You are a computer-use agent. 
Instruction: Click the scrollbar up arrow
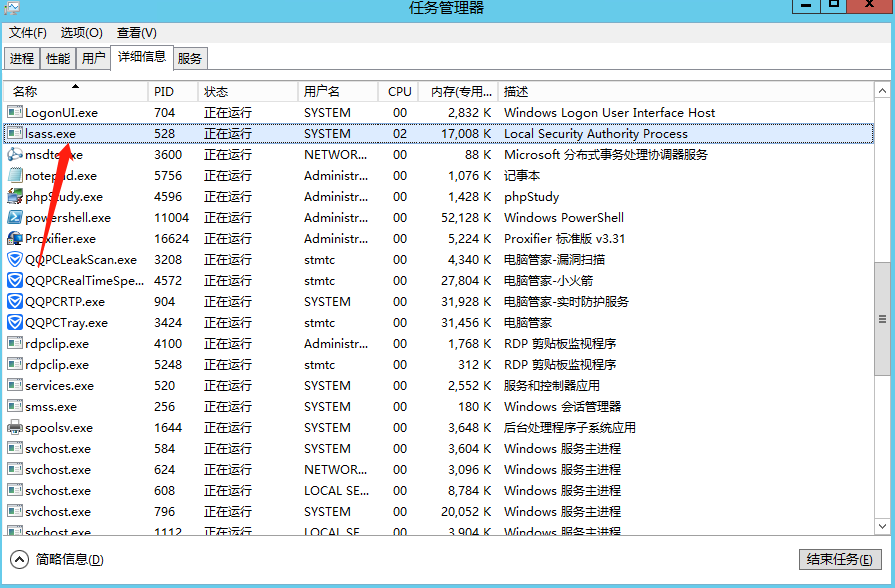(x=882, y=91)
